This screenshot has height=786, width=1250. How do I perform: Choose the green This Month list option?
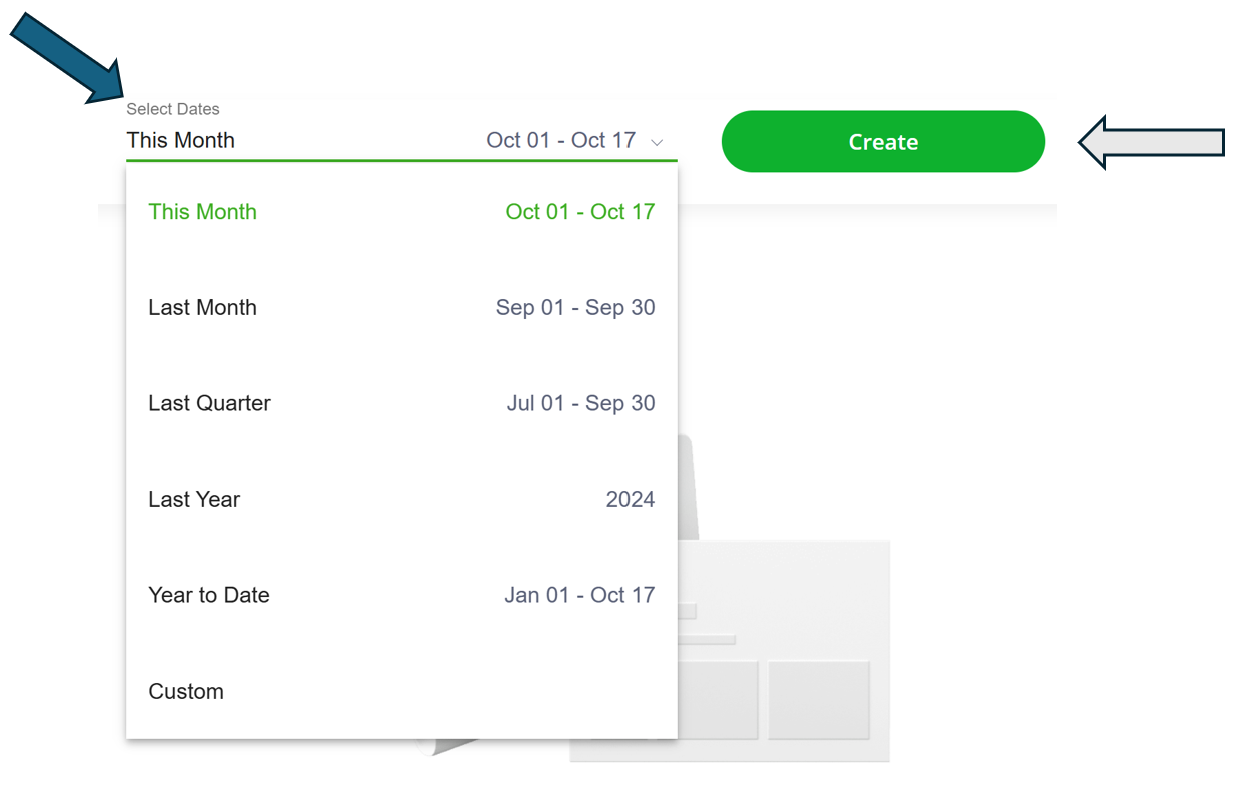[x=202, y=212]
